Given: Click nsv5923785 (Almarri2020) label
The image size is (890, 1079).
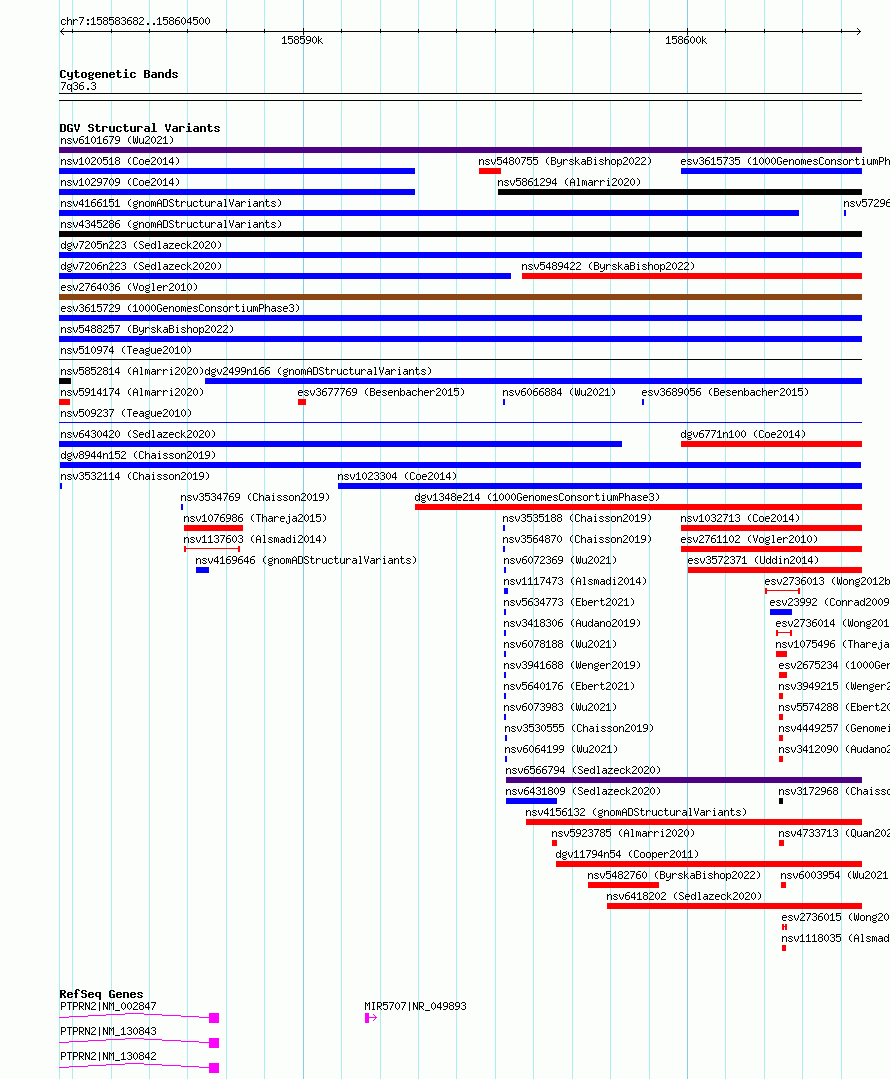Looking at the screenshot, I should pyautogui.click(x=623, y=833).
